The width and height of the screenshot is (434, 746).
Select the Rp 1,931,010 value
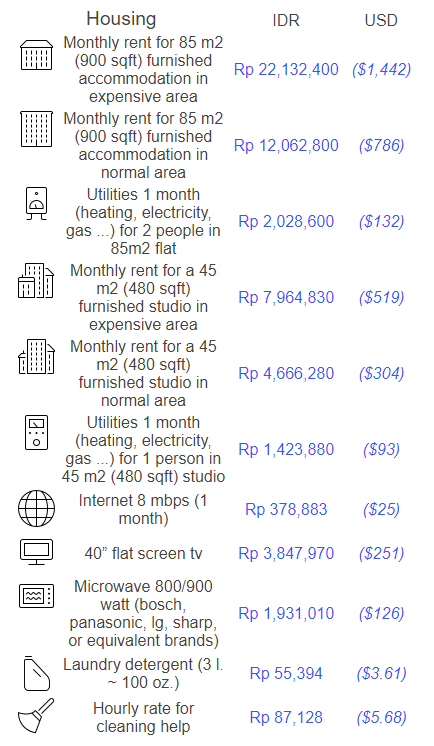point(286,613)
